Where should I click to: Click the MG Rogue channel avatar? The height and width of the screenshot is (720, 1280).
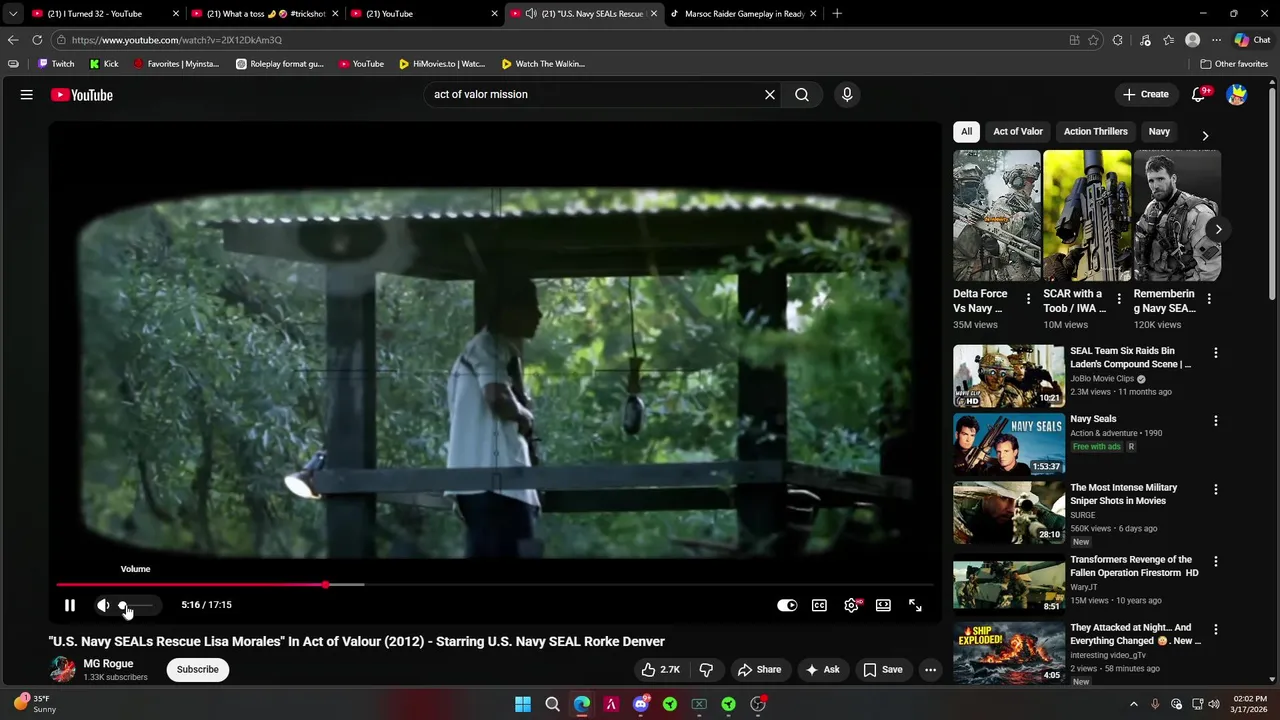point(62,669)
